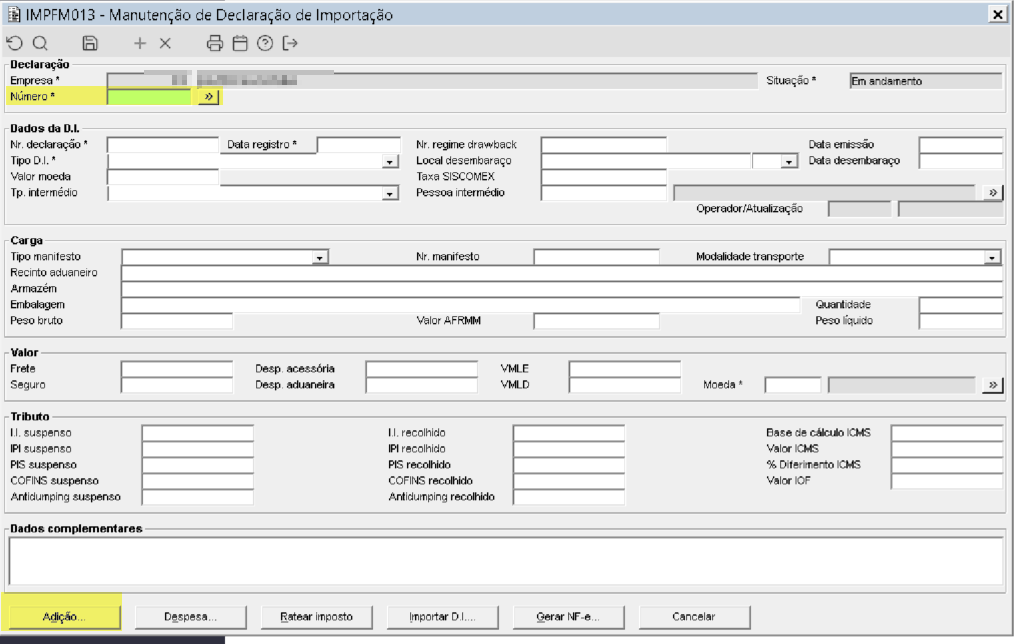1020x644 pixels.
Task: Open the Modalidade transporte dropdown
Action: pos(992,258)
